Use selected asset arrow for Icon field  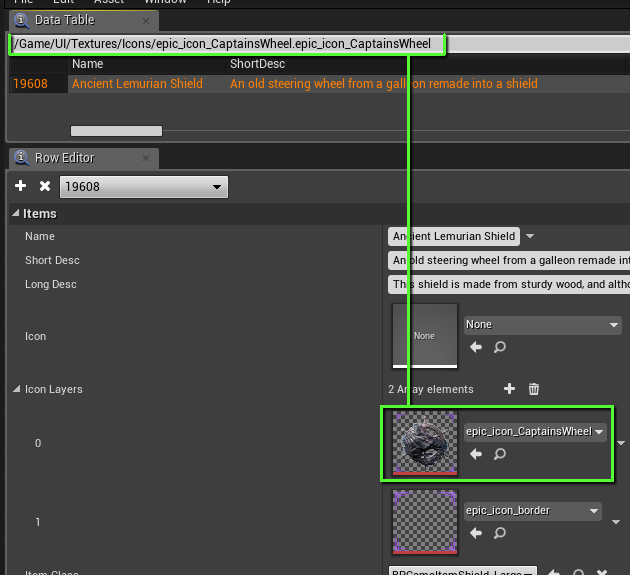[x=476, y=347]
